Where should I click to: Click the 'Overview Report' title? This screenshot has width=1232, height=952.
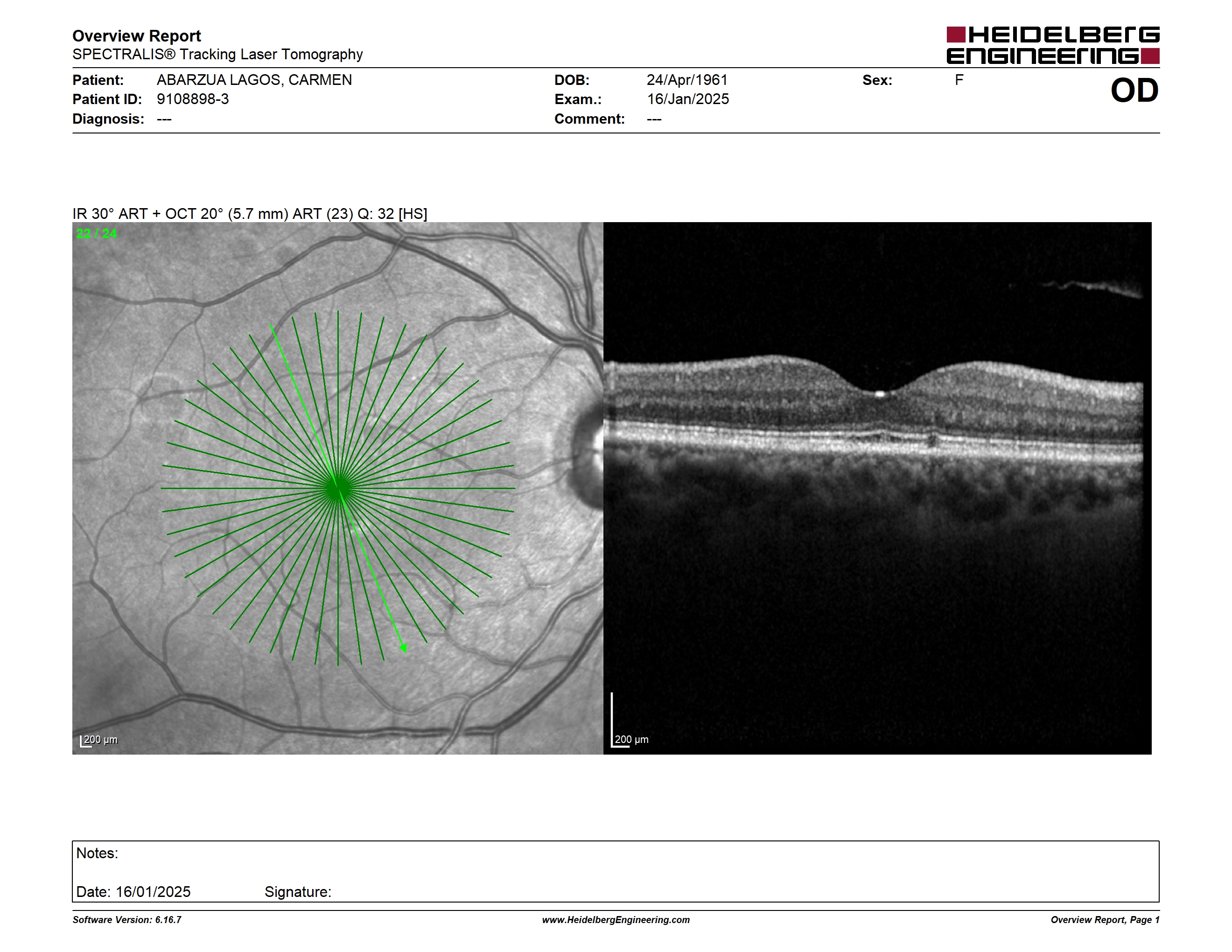tap(137, 36)
